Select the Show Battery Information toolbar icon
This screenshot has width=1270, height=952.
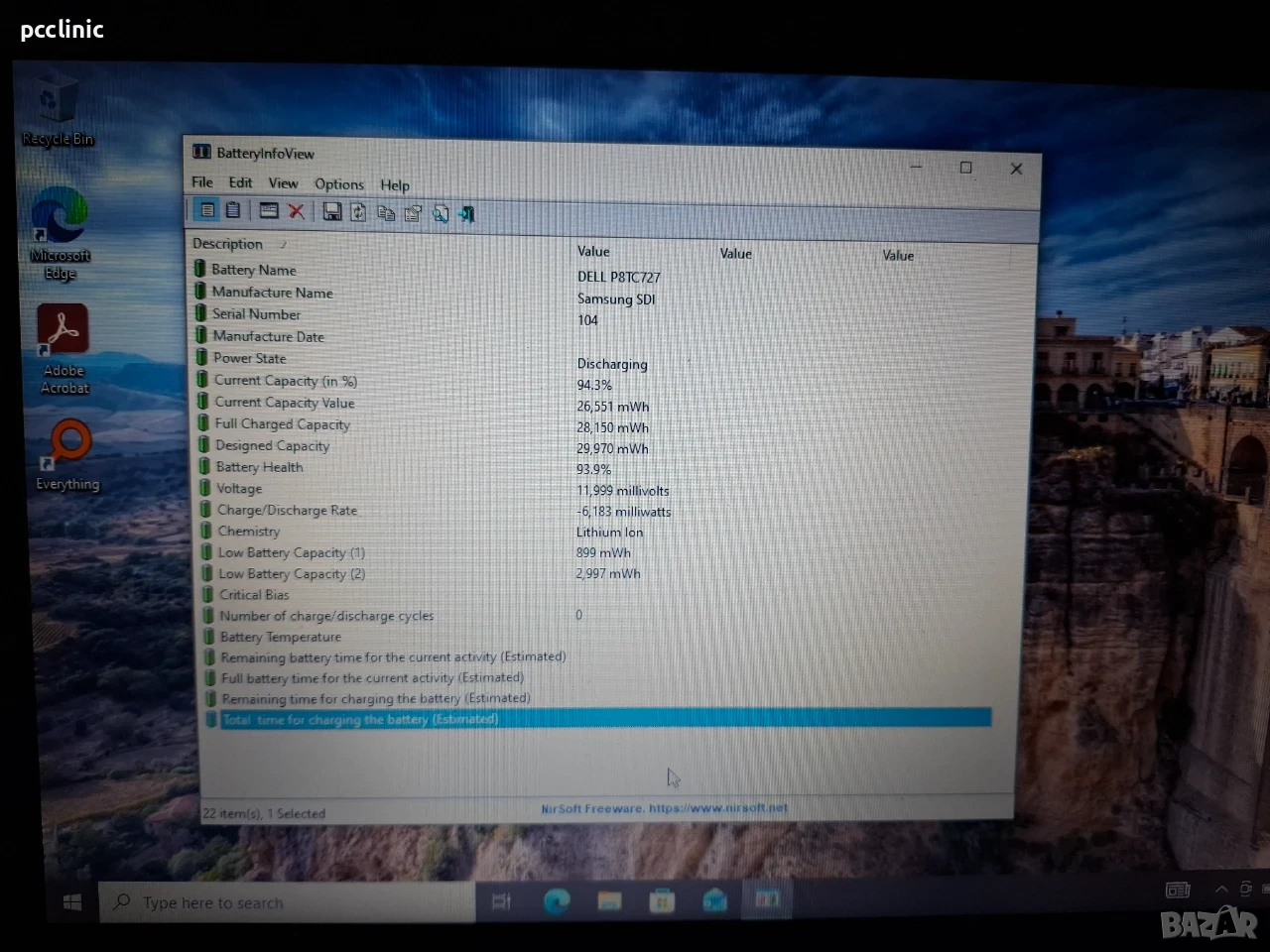pos(207,210)
